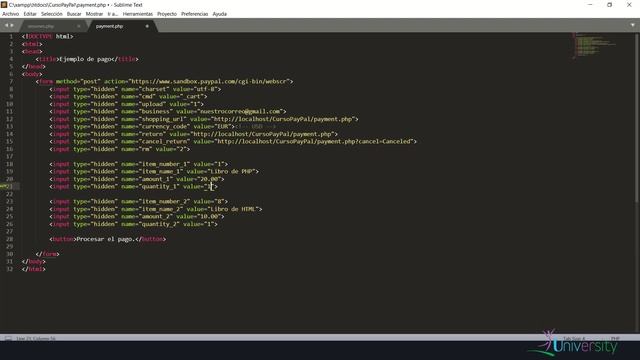Click the minimap code preview
Image resolution: width=640 pixels, height=360 pixels.
click(594, 46)
